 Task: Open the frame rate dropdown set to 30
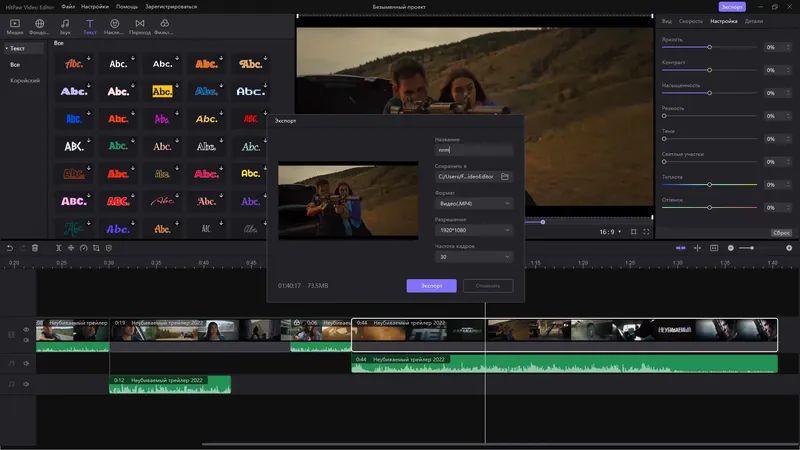click(x=474, y=257)
